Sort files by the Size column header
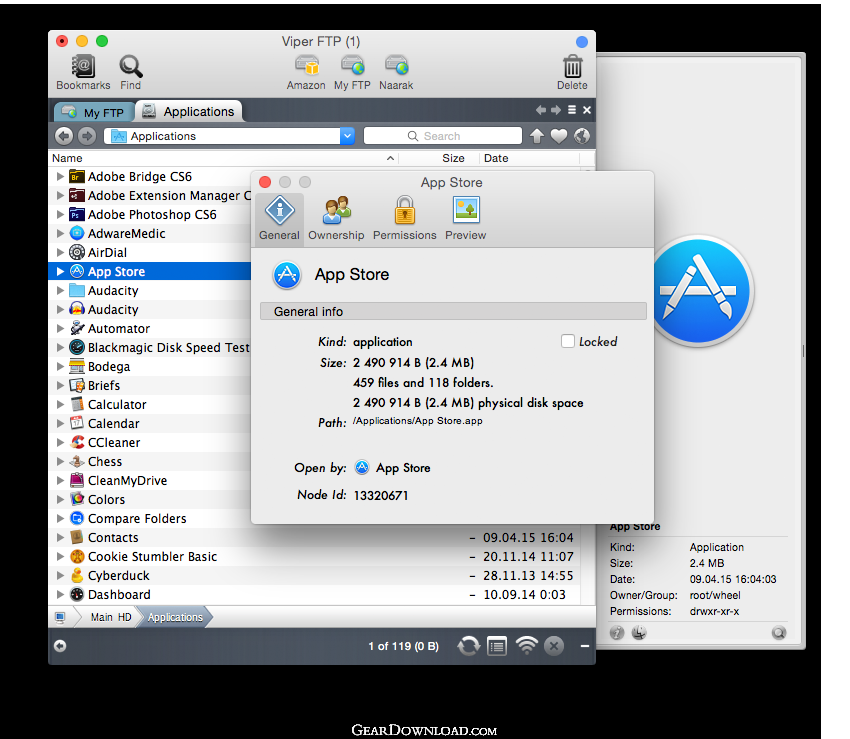The height and width of the screenshot is (739, 850). click(x=453, y=158)
